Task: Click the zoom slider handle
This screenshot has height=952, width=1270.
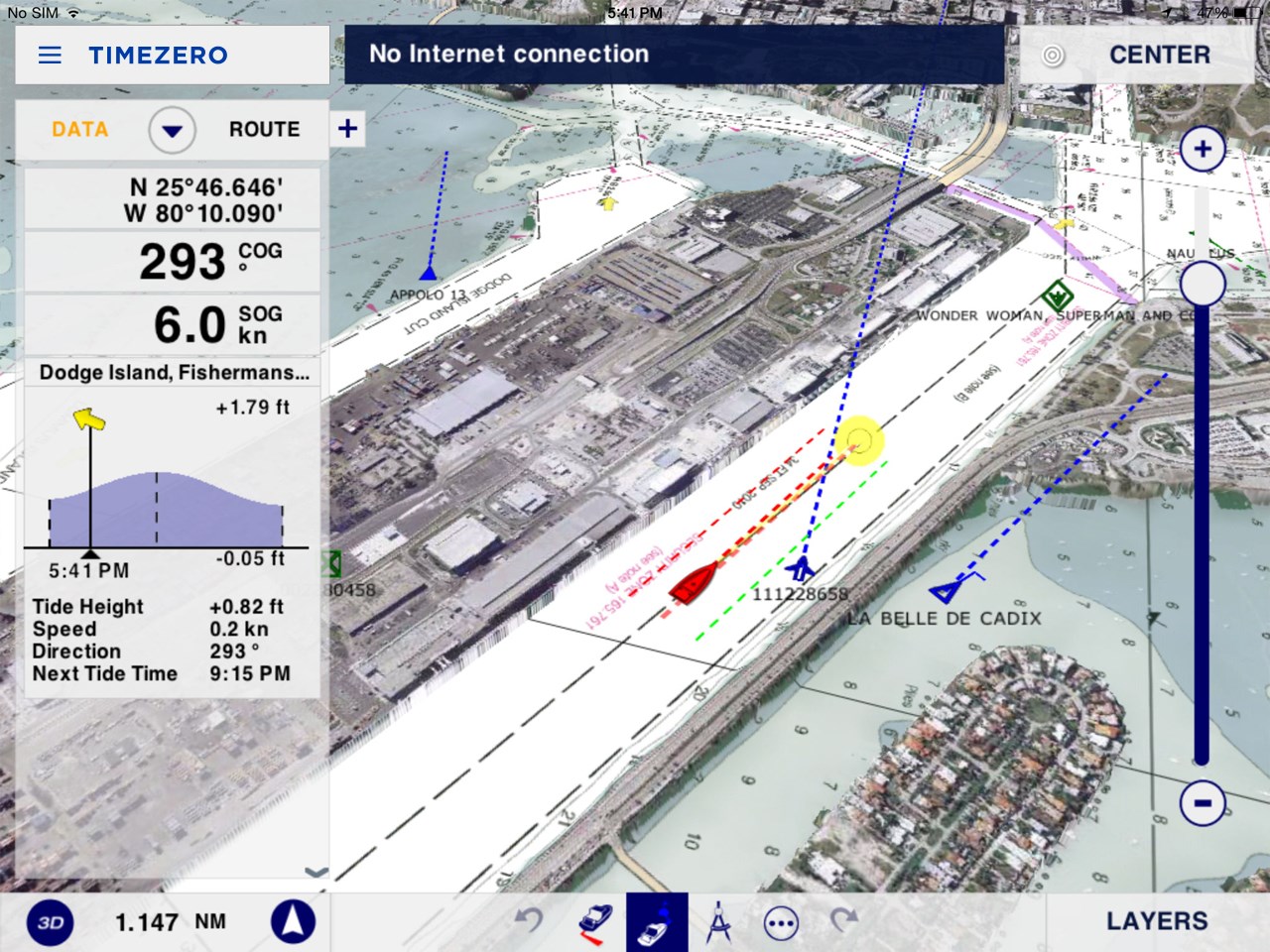Action: 1202,285
